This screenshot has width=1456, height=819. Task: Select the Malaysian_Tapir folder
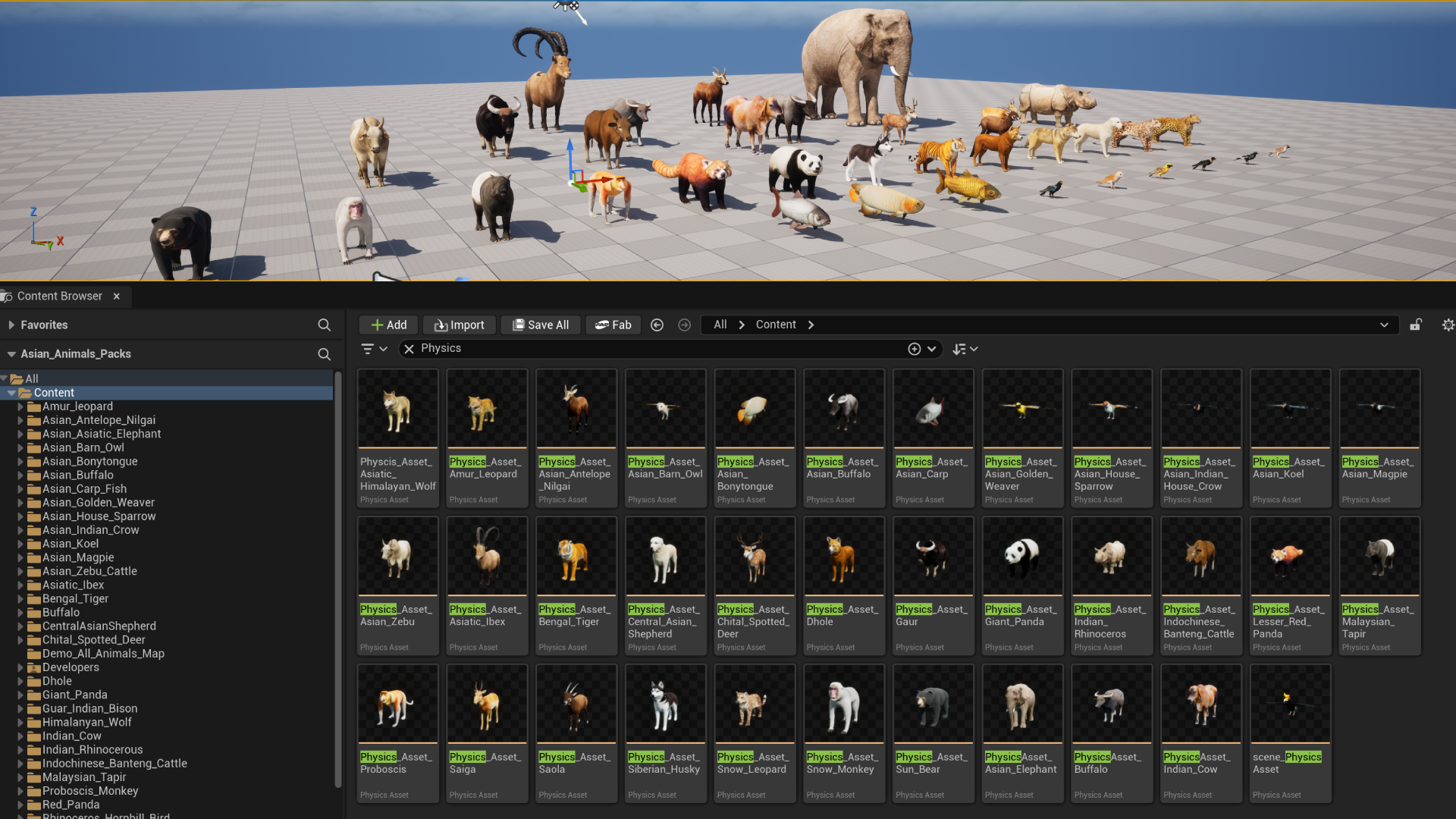pyautogui.click(x=84, y=777)
